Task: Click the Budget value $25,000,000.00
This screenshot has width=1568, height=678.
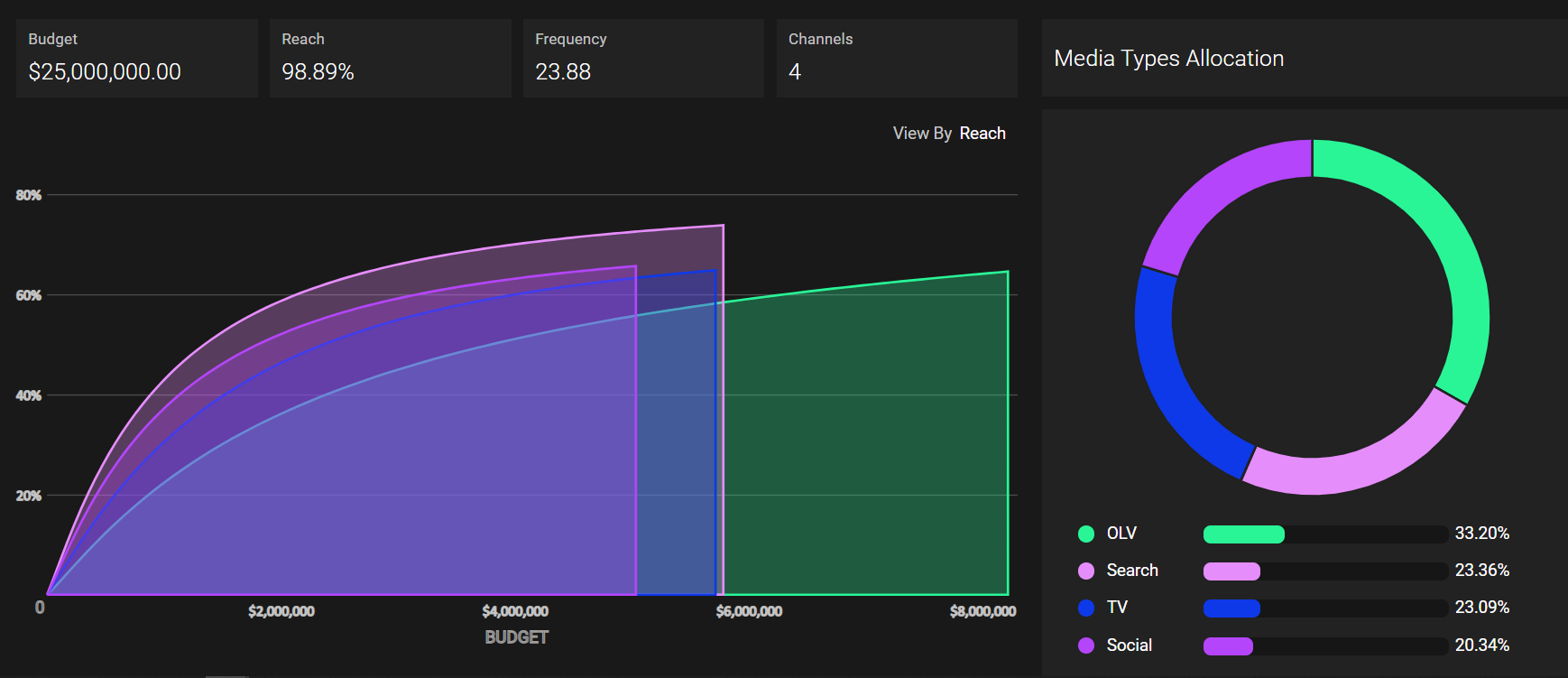Action: (x=105, y=72)
